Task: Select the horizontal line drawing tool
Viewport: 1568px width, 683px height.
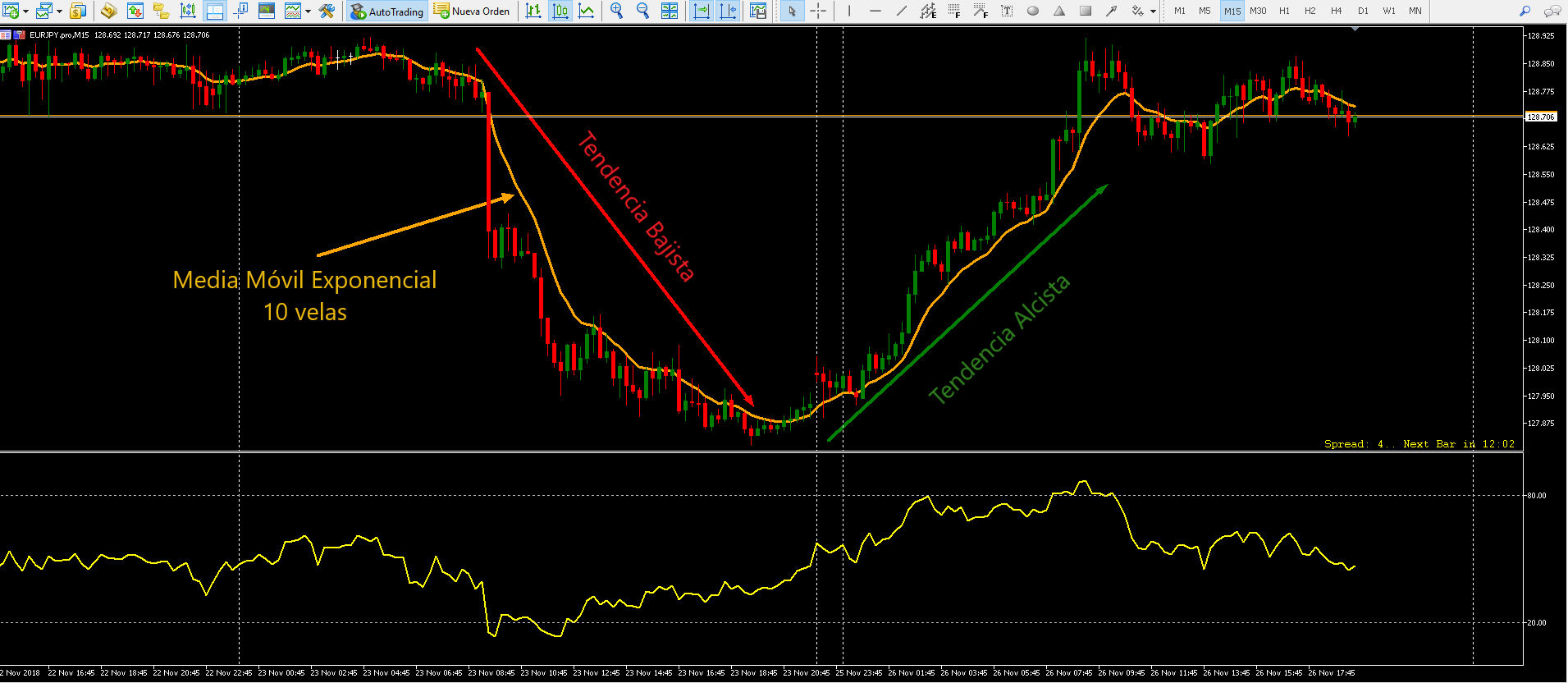Action: (875, 11)
